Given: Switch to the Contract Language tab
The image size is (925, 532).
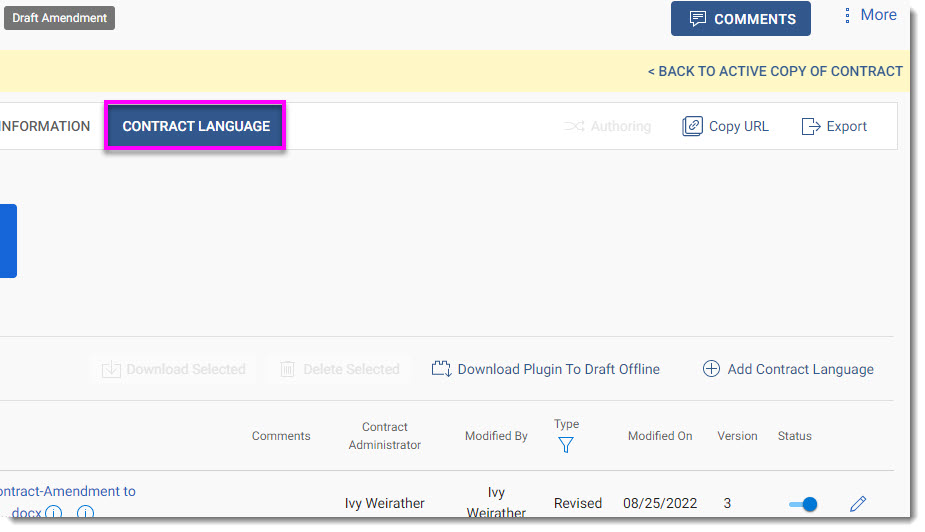Looking at the screenshot, I should [x=196, y=126].
